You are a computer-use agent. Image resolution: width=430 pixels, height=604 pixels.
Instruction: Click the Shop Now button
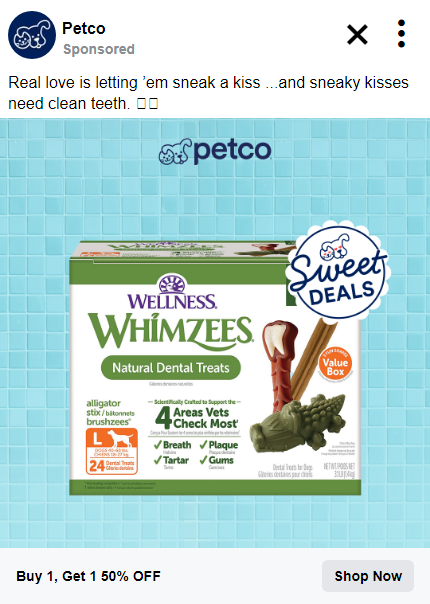[368, 576]
